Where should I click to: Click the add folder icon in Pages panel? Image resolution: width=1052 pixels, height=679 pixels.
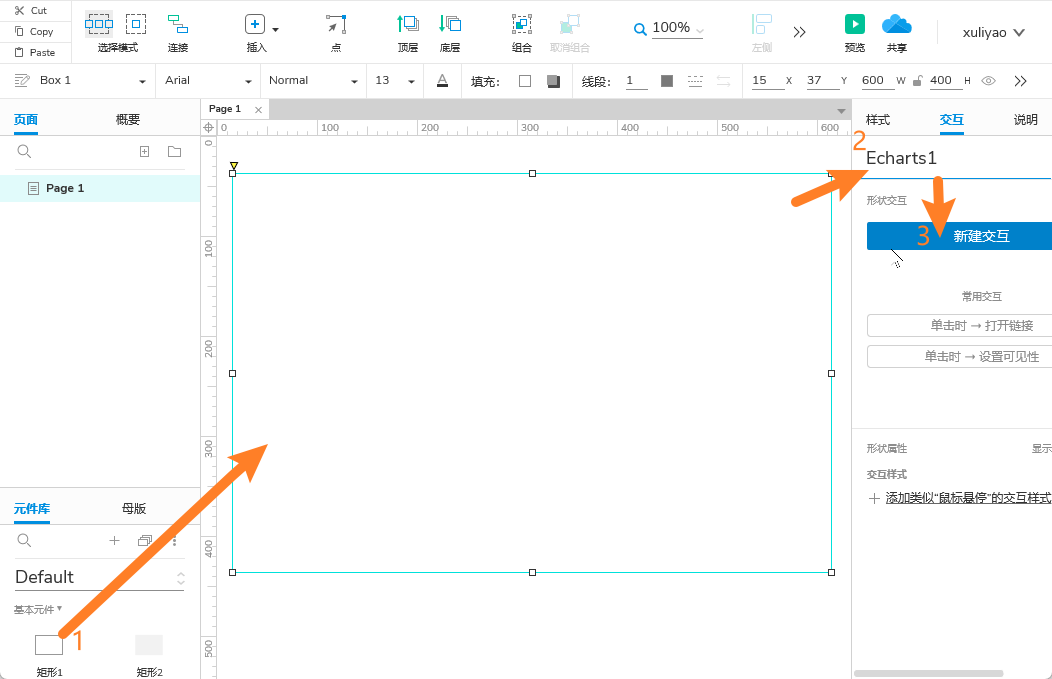pos(174,152)
